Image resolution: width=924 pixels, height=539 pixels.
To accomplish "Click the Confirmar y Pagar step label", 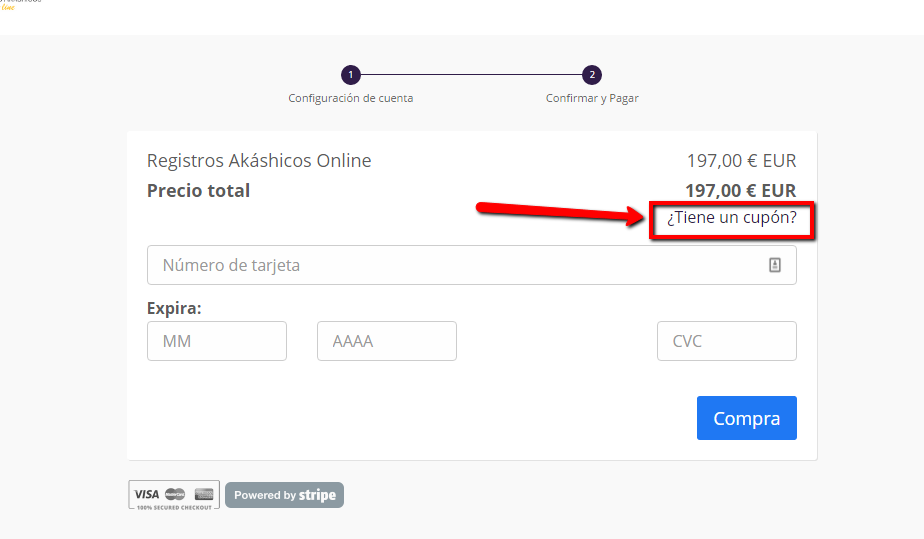I will click(592, 98).
